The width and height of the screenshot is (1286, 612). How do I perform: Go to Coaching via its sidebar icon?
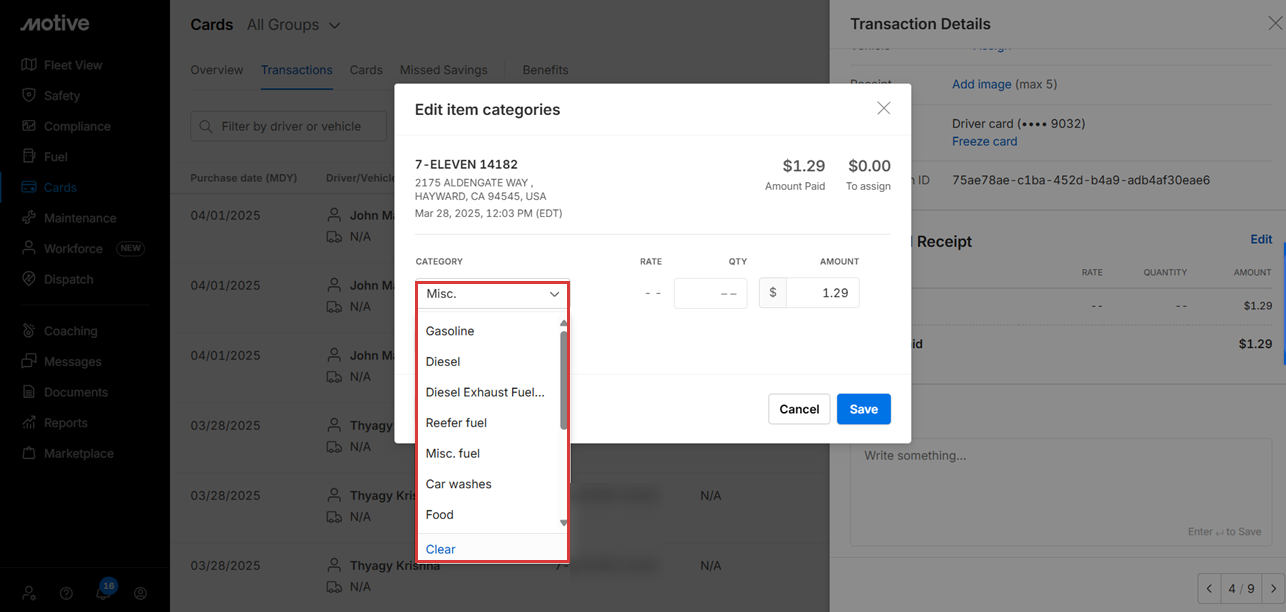[x=29, y=331]
